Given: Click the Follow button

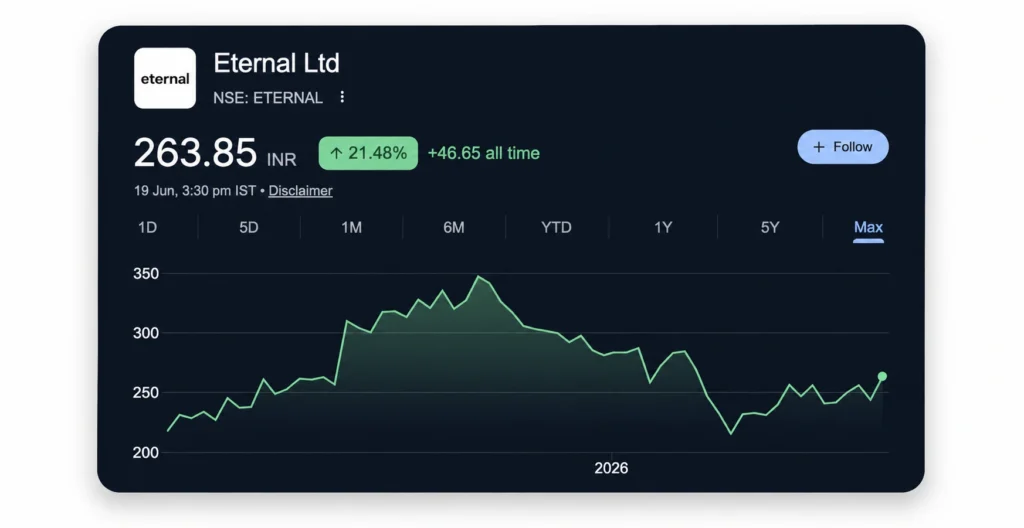Looking at the screenshot, I should coord(842,147).
